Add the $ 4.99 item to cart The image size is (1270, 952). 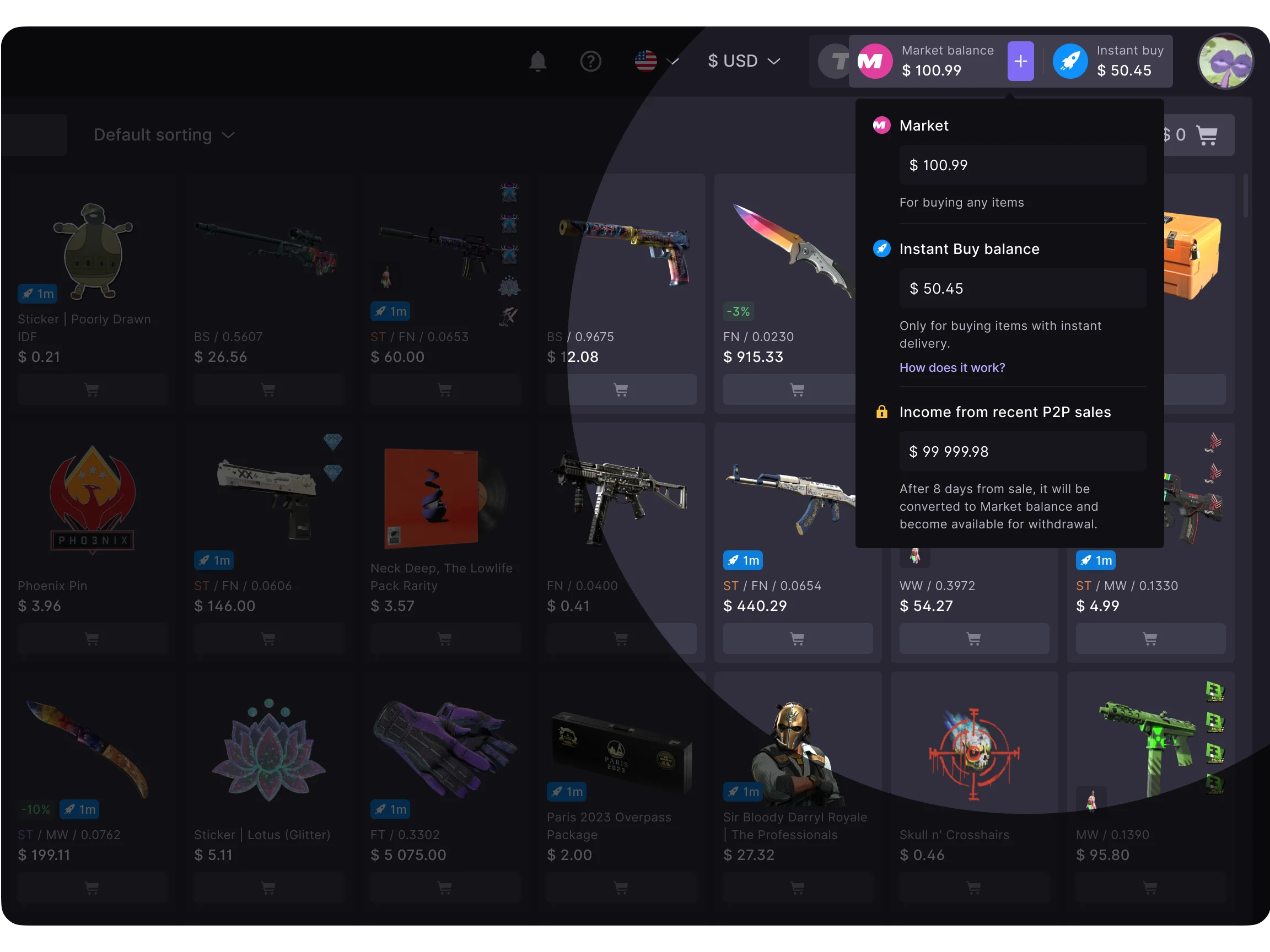click(x=1150, y=639)
